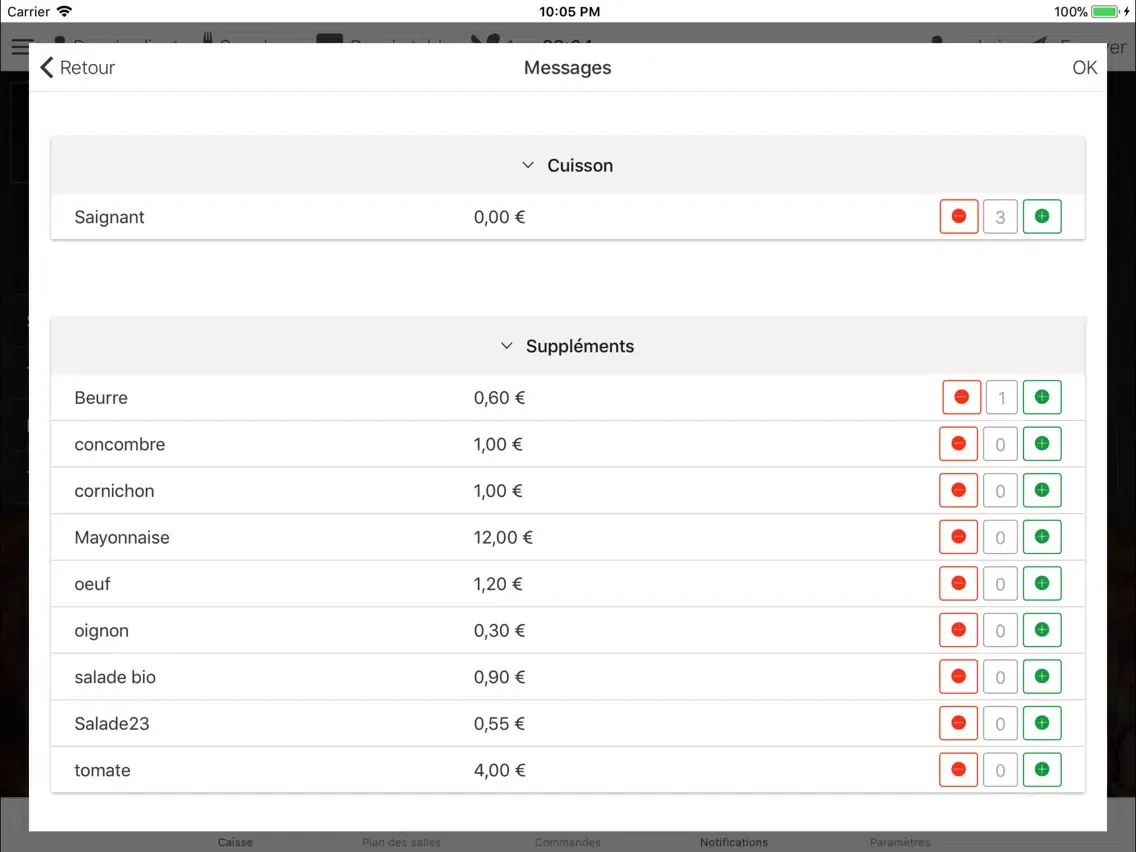The width and height of the screenshot is (1136, 852).
Task: Select the cornichon quantity field
Action: 1001,490
